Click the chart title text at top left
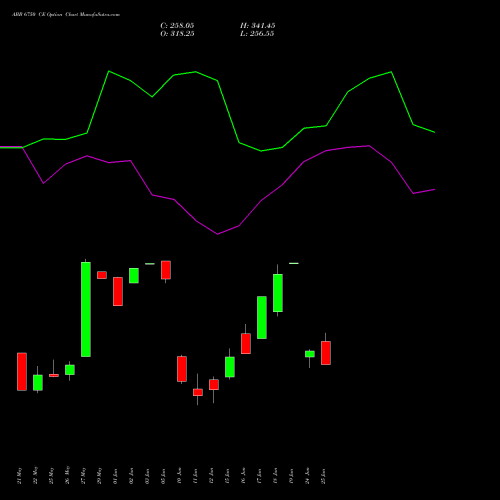 click(66, 15)
